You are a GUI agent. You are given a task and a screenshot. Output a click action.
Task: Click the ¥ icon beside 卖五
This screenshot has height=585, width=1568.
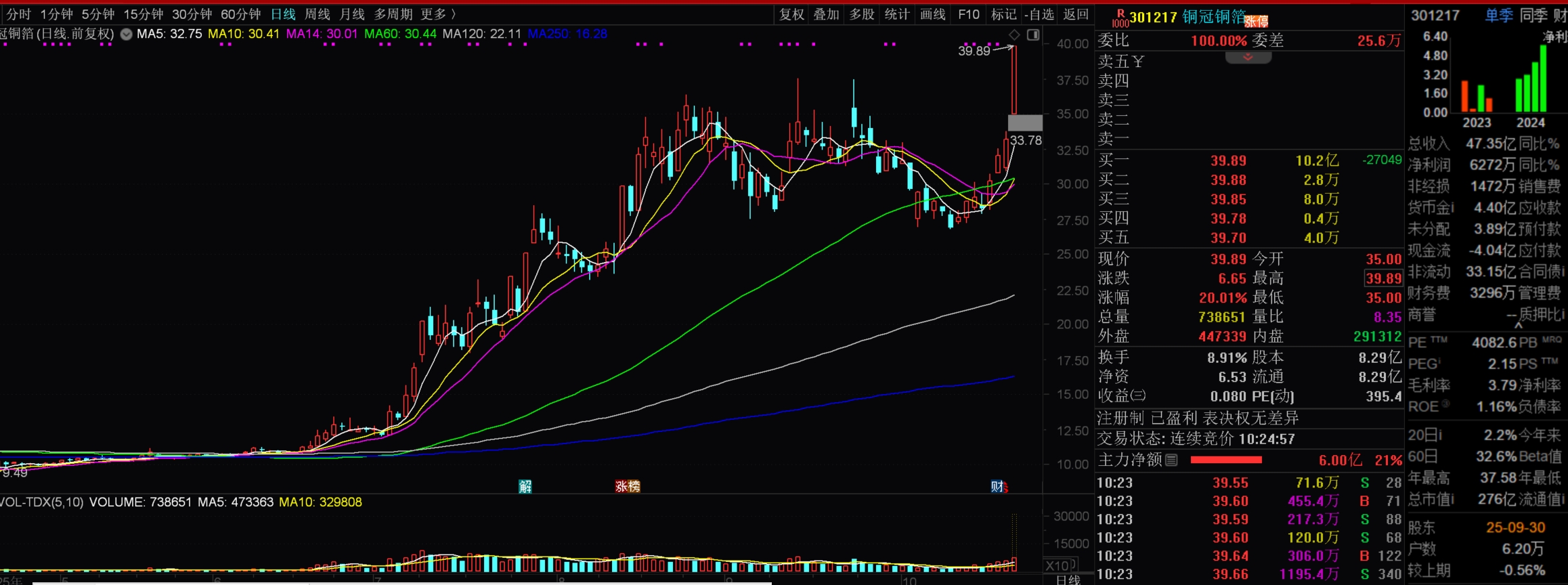[x=1137, y=62]
